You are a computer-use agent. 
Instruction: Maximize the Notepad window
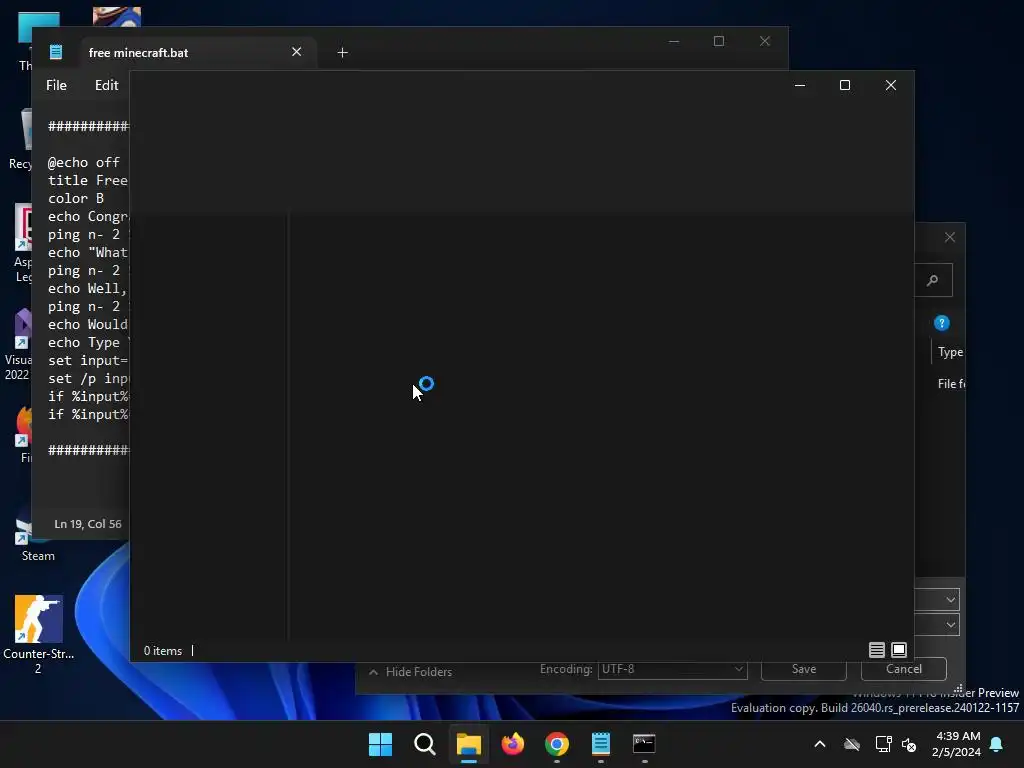[x=719, y=41]
